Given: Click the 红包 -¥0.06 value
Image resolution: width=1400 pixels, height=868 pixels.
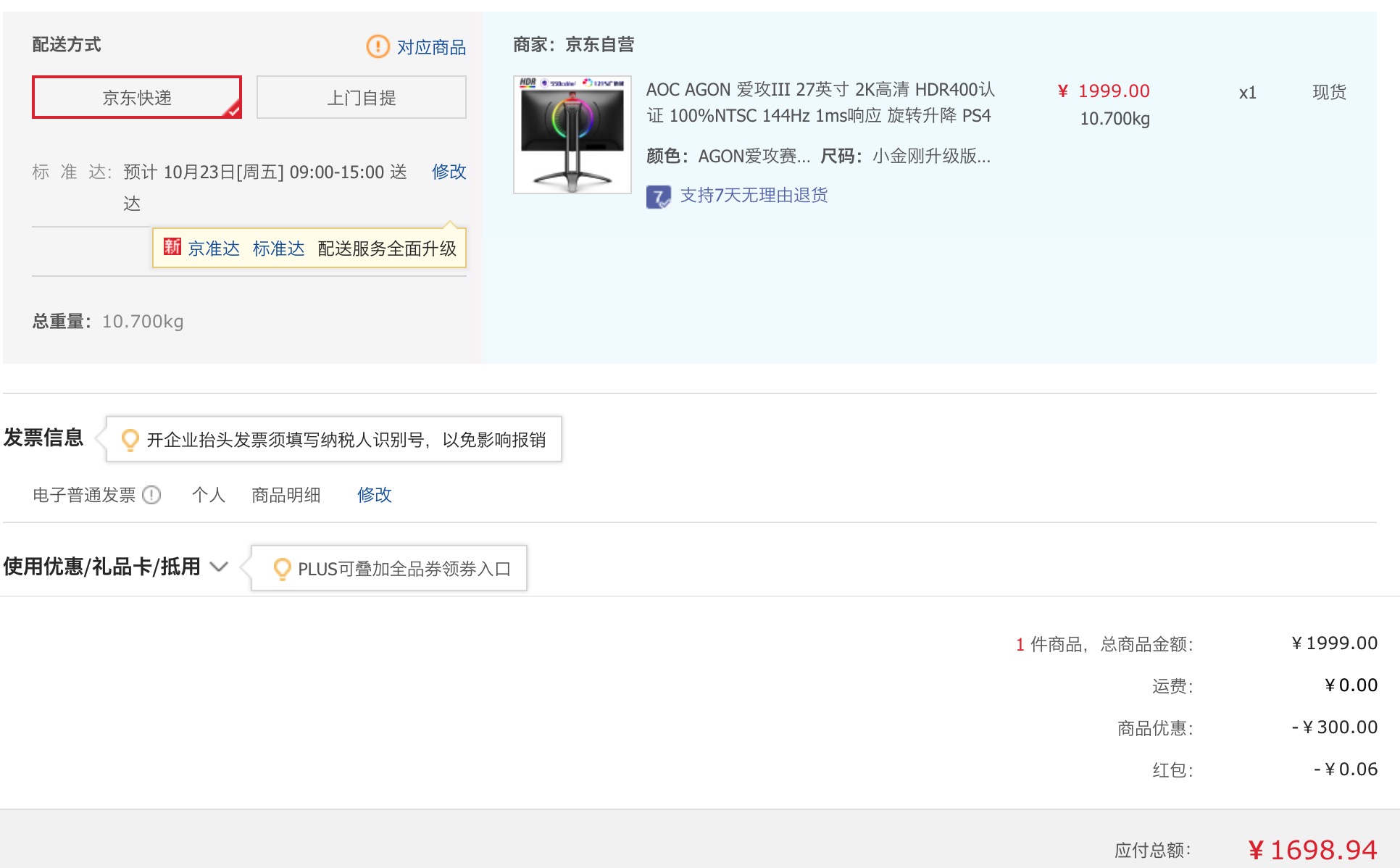Looking at the screenshot, I should coord(1346,769).
